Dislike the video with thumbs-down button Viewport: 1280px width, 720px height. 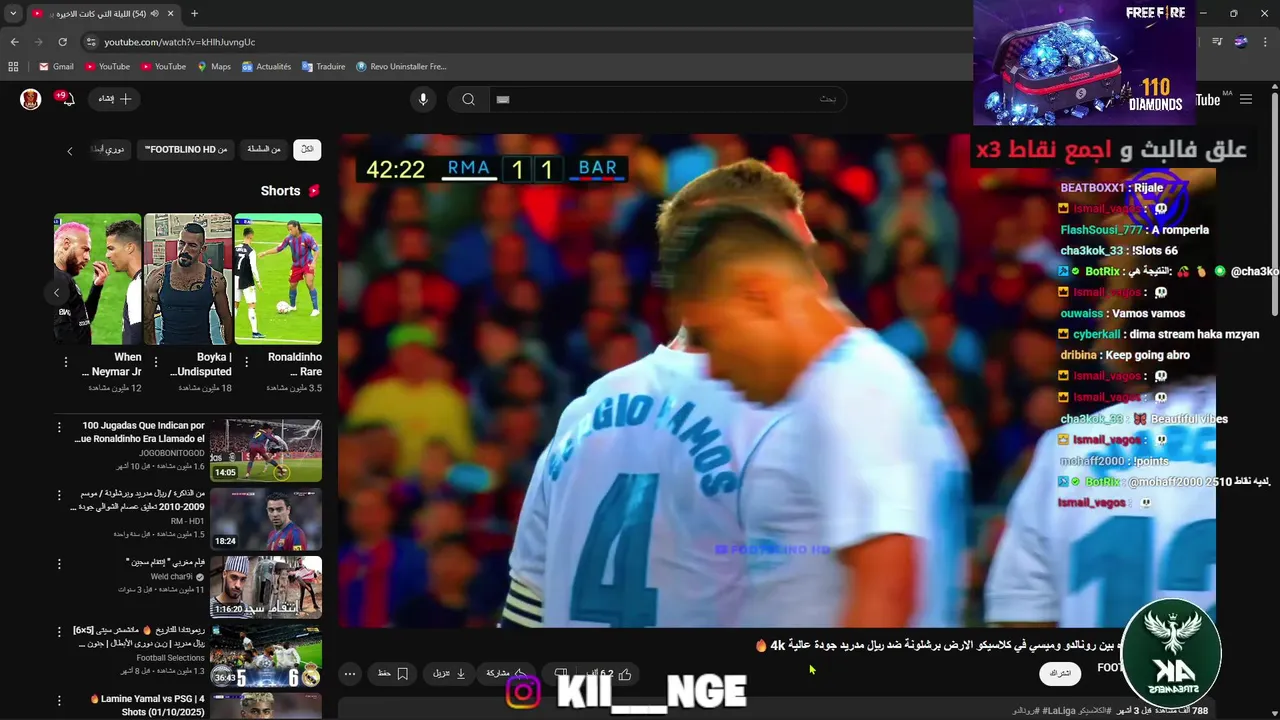coord(562,674)
